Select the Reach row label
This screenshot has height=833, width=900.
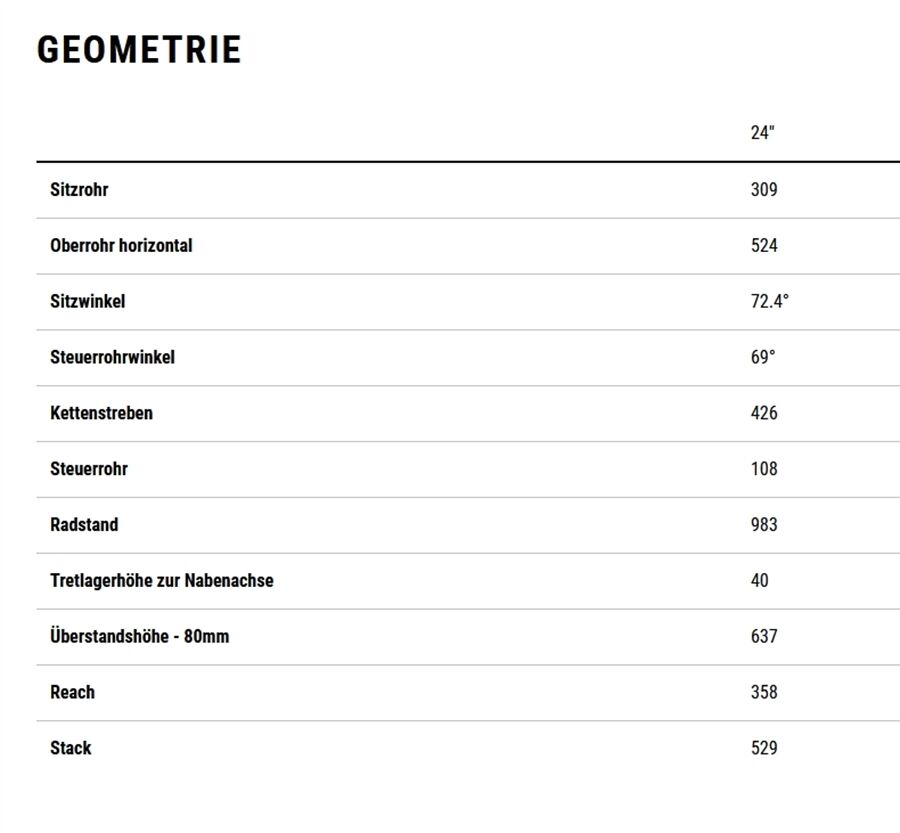click(72, 692)
